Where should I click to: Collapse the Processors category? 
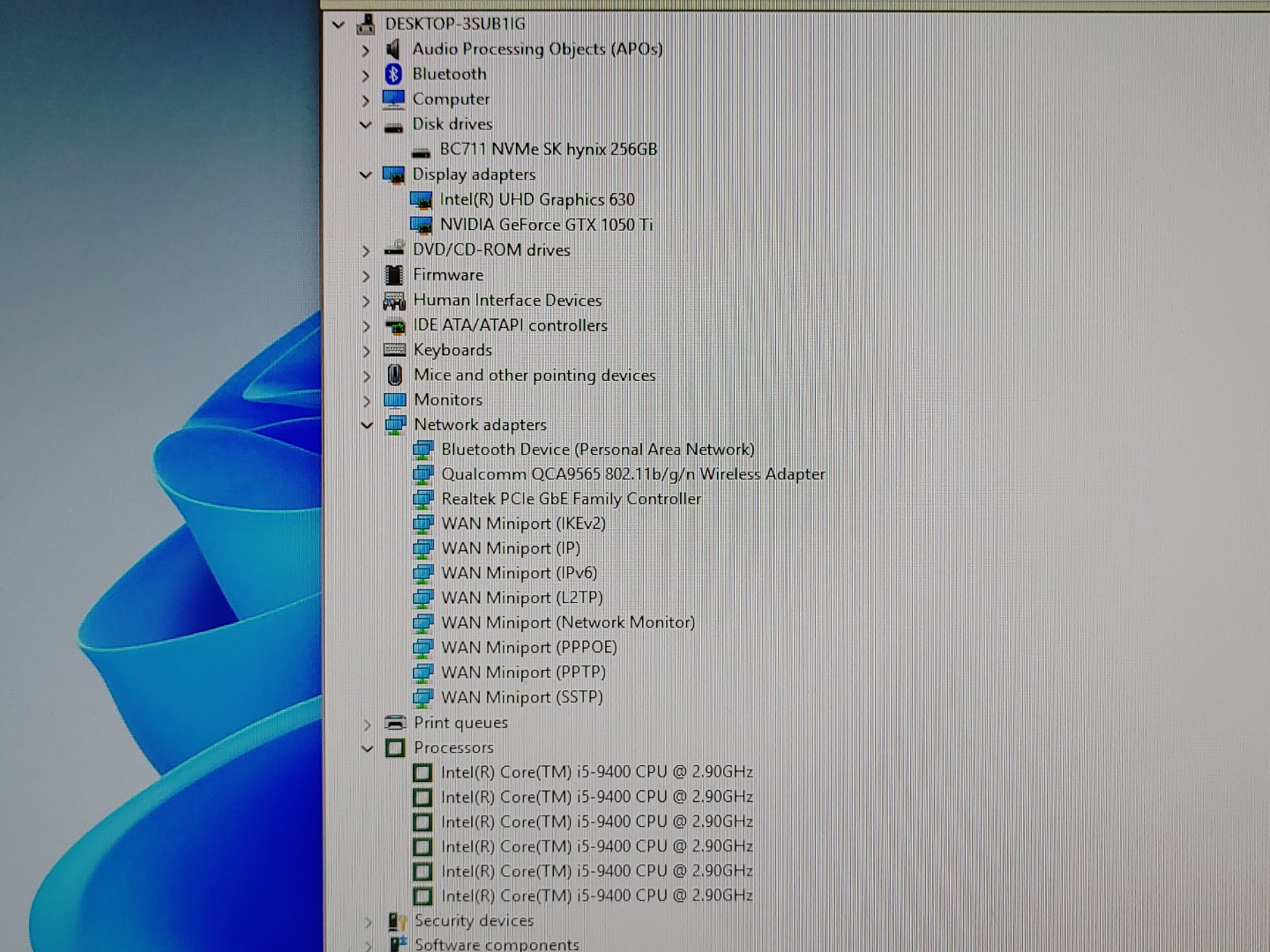[366, 747]
